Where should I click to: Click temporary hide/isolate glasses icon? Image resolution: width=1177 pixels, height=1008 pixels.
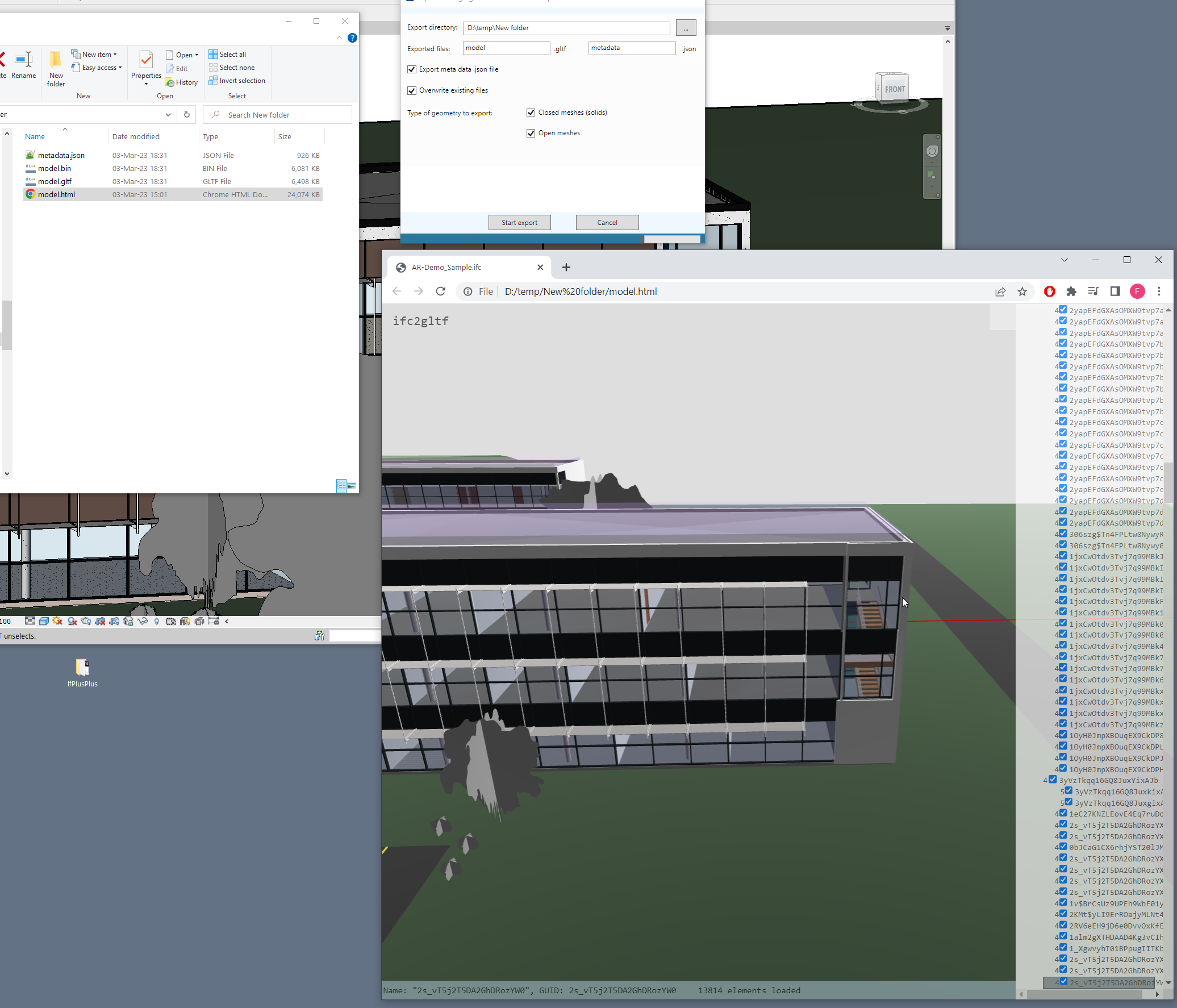pos(143,621)
